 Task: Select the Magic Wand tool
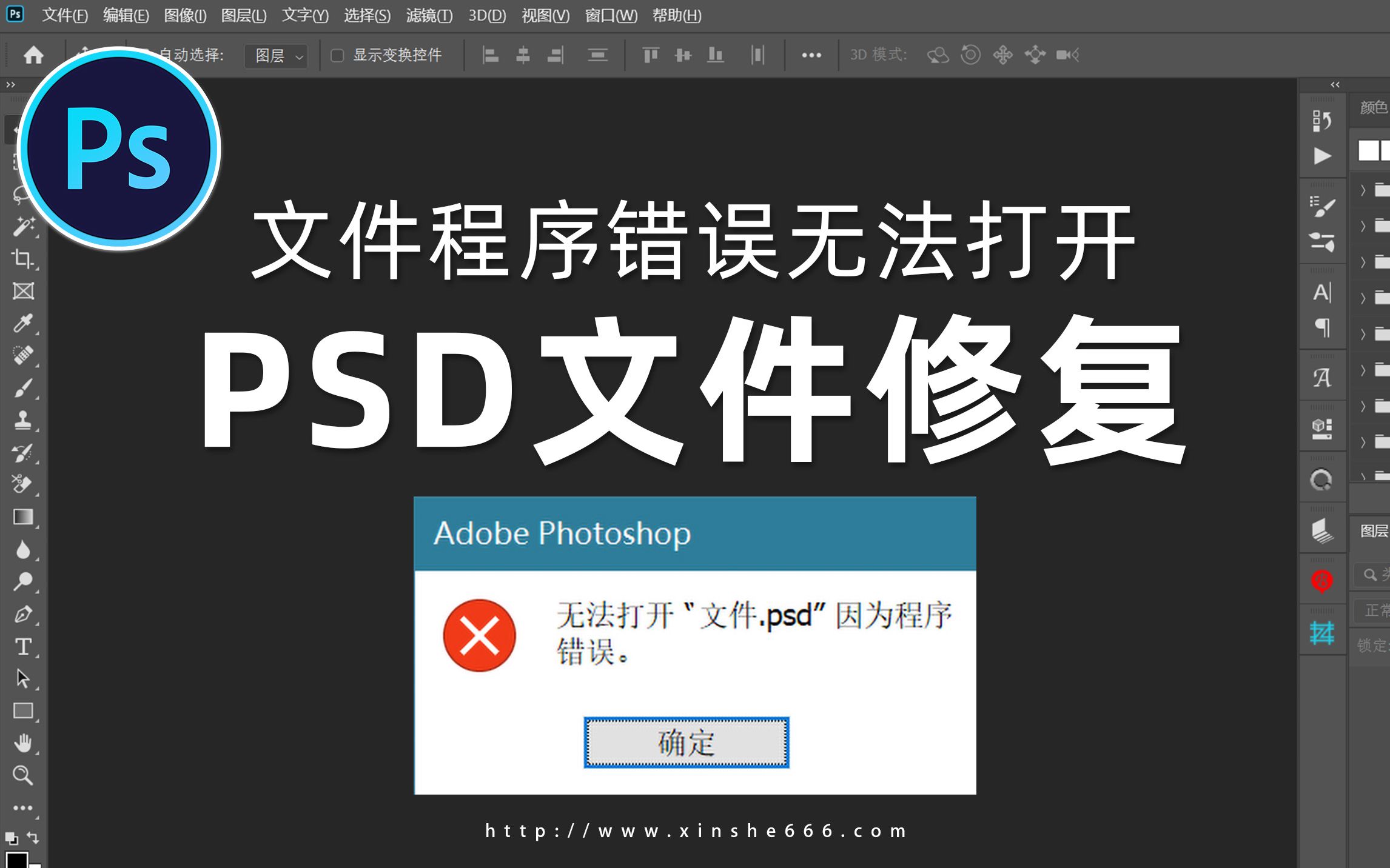[x=24, y=227]
